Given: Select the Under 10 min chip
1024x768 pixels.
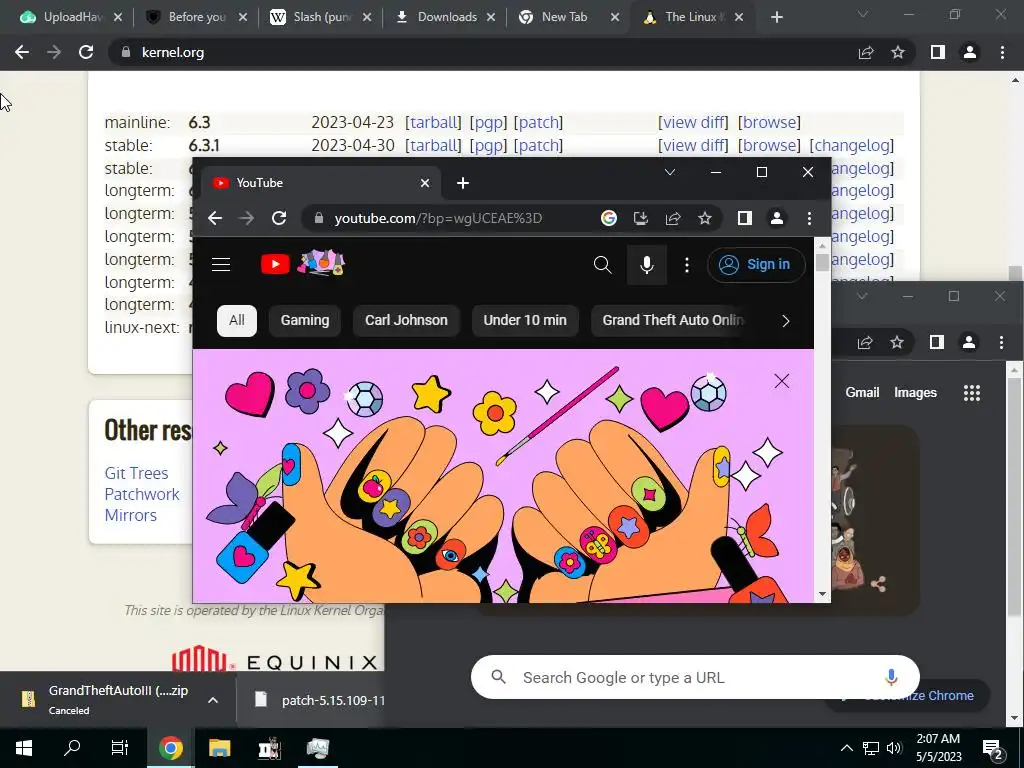Looking at the screenshot, I should (524, 320).
